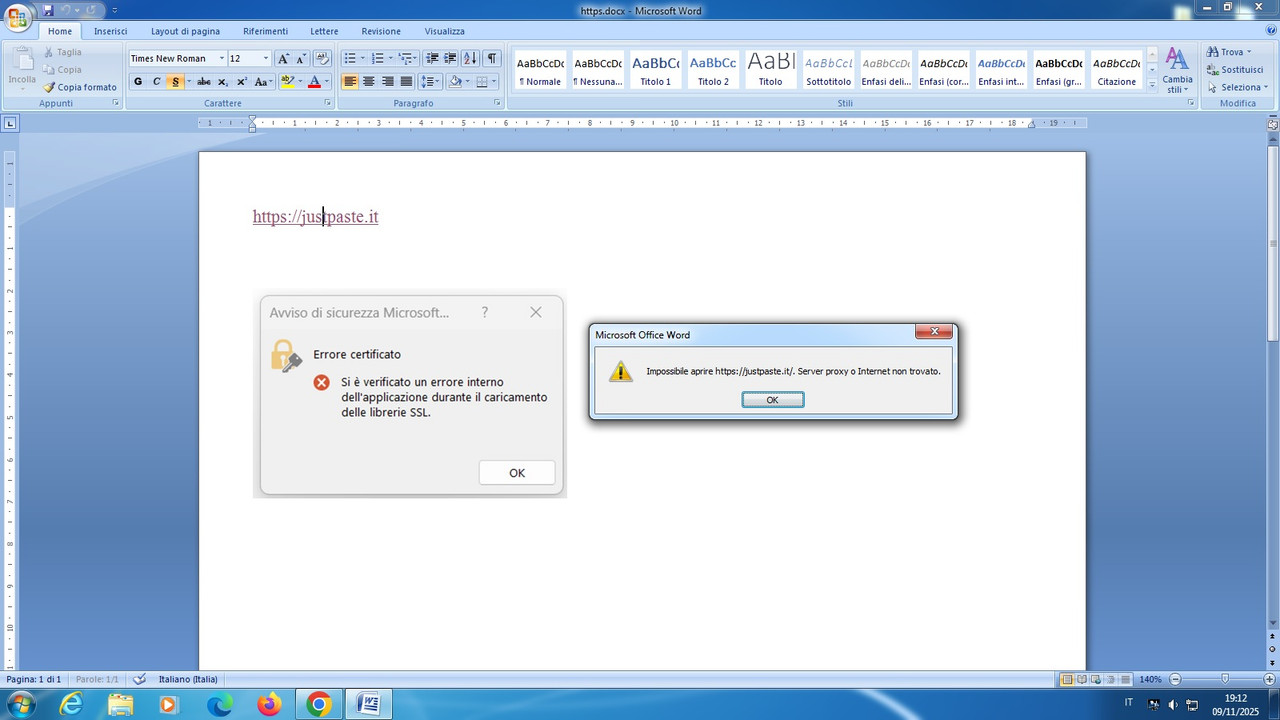Open the Seleziona menu

(x=1237, y=87)
